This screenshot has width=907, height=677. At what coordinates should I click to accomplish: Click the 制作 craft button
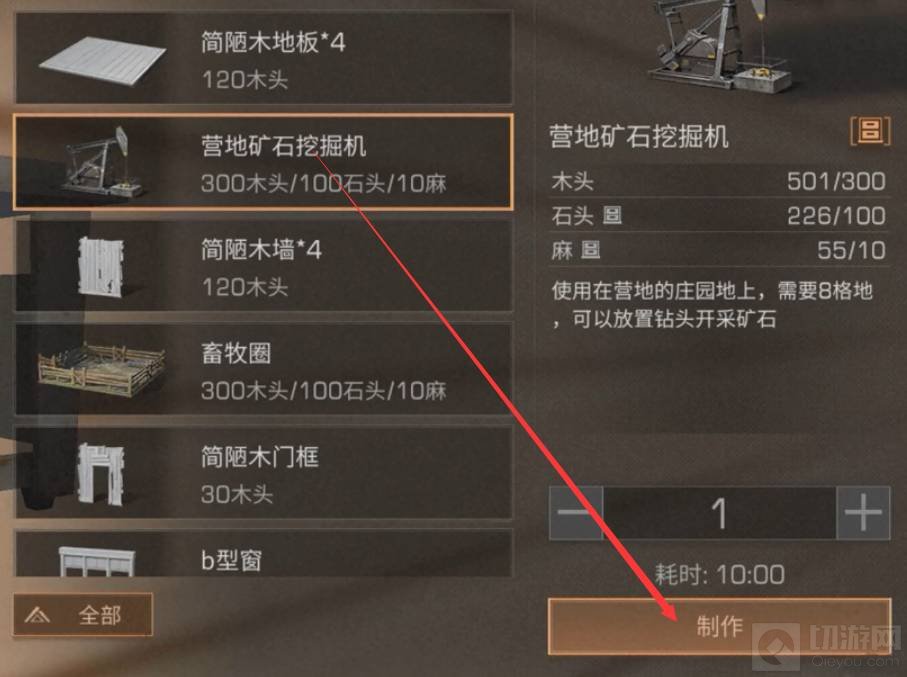(719, 627)
